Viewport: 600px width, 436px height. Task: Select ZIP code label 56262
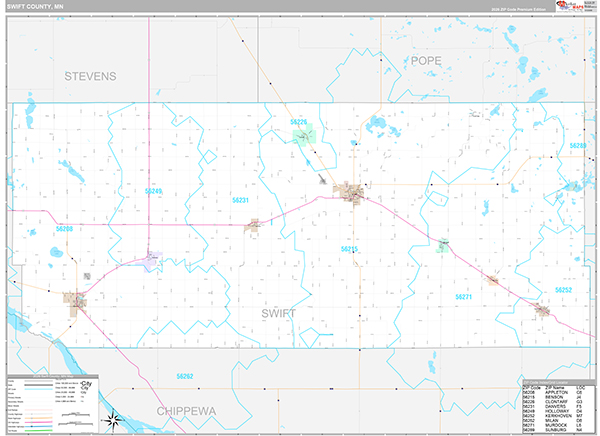click(x=185, y=376)
